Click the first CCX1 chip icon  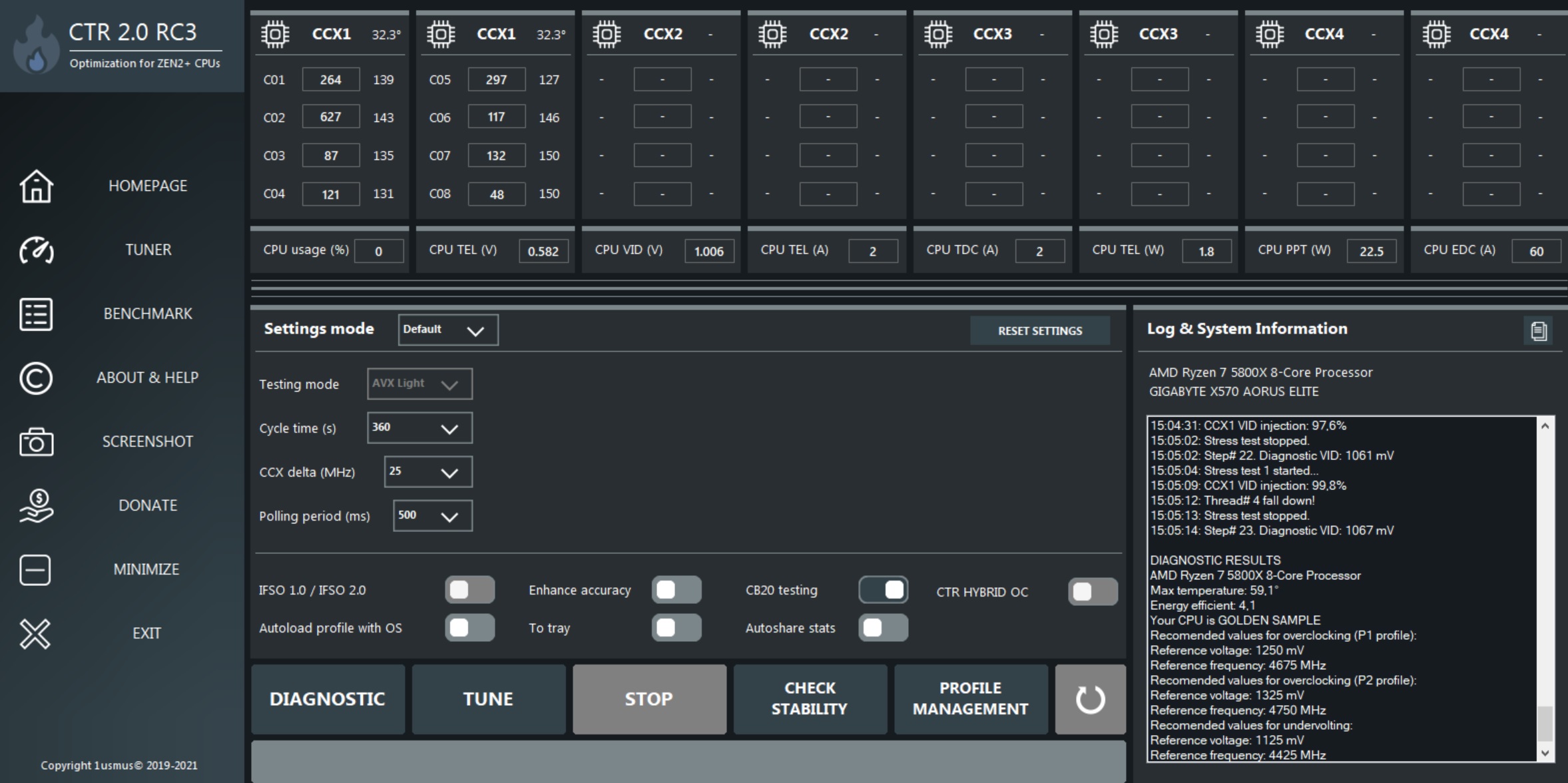click(x=275, y=34)
